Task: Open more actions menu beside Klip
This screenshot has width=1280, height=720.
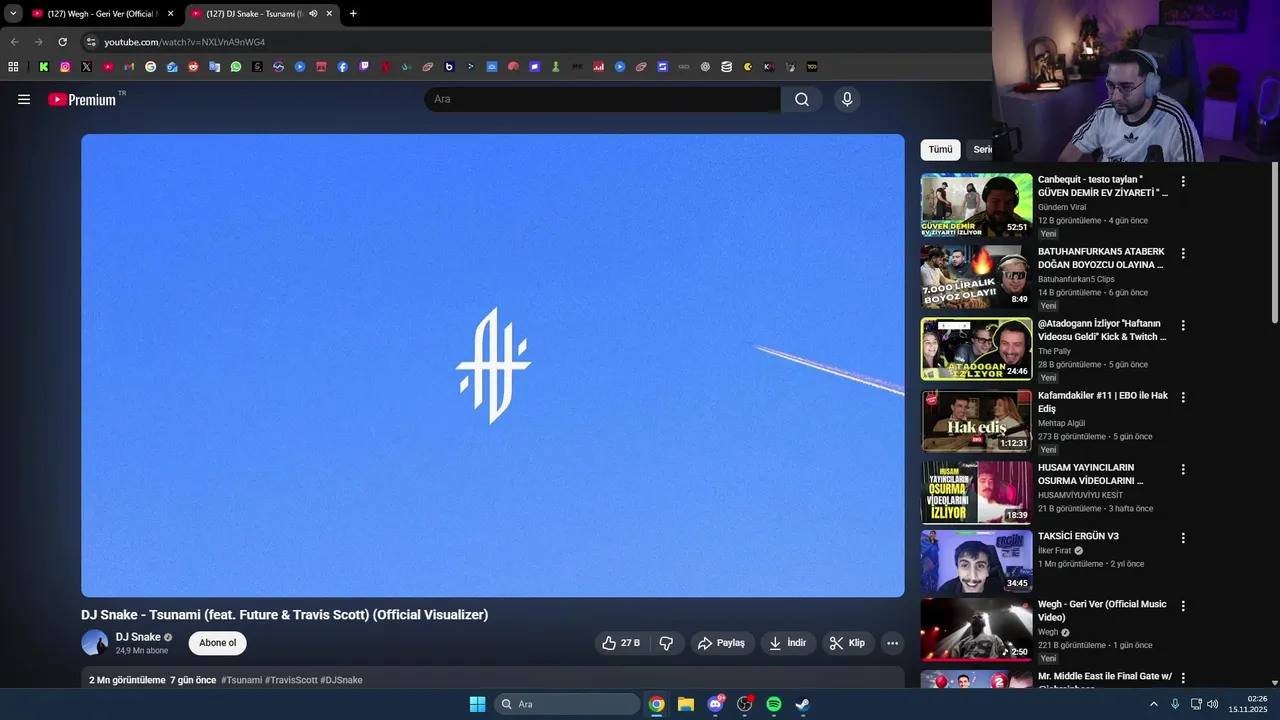Action: 893,643
